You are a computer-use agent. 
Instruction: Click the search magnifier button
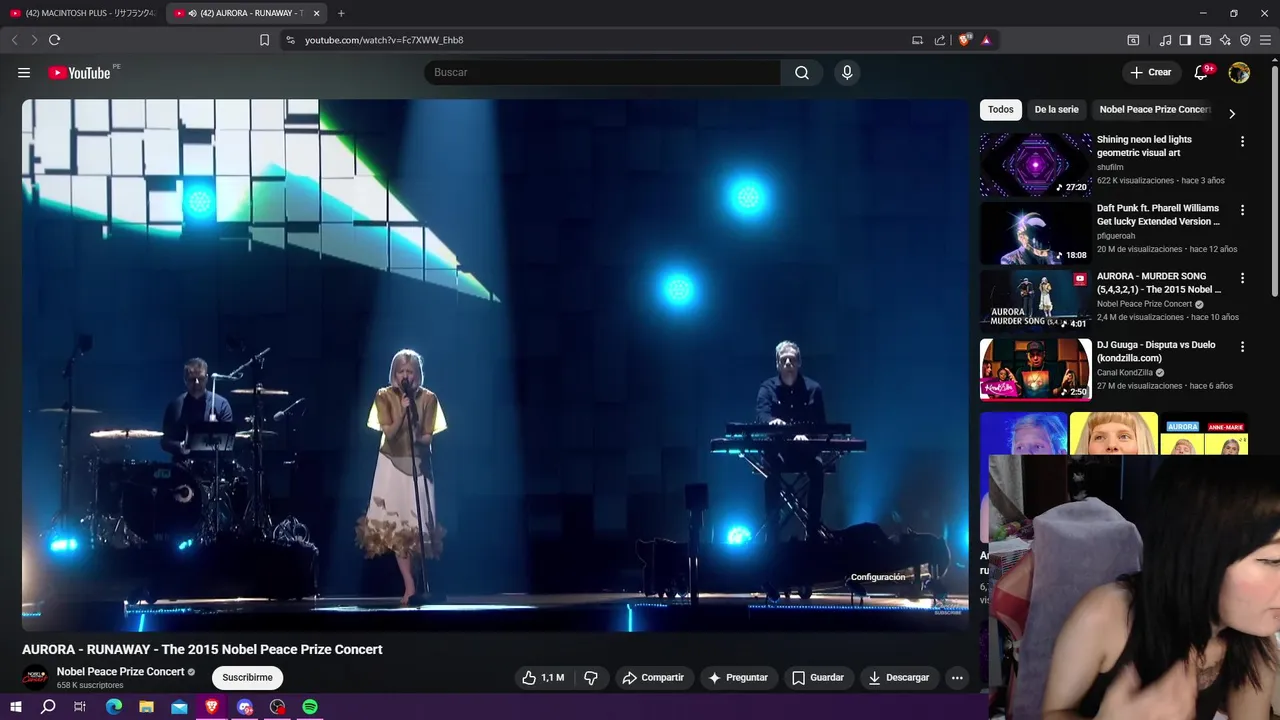point(802,72)
